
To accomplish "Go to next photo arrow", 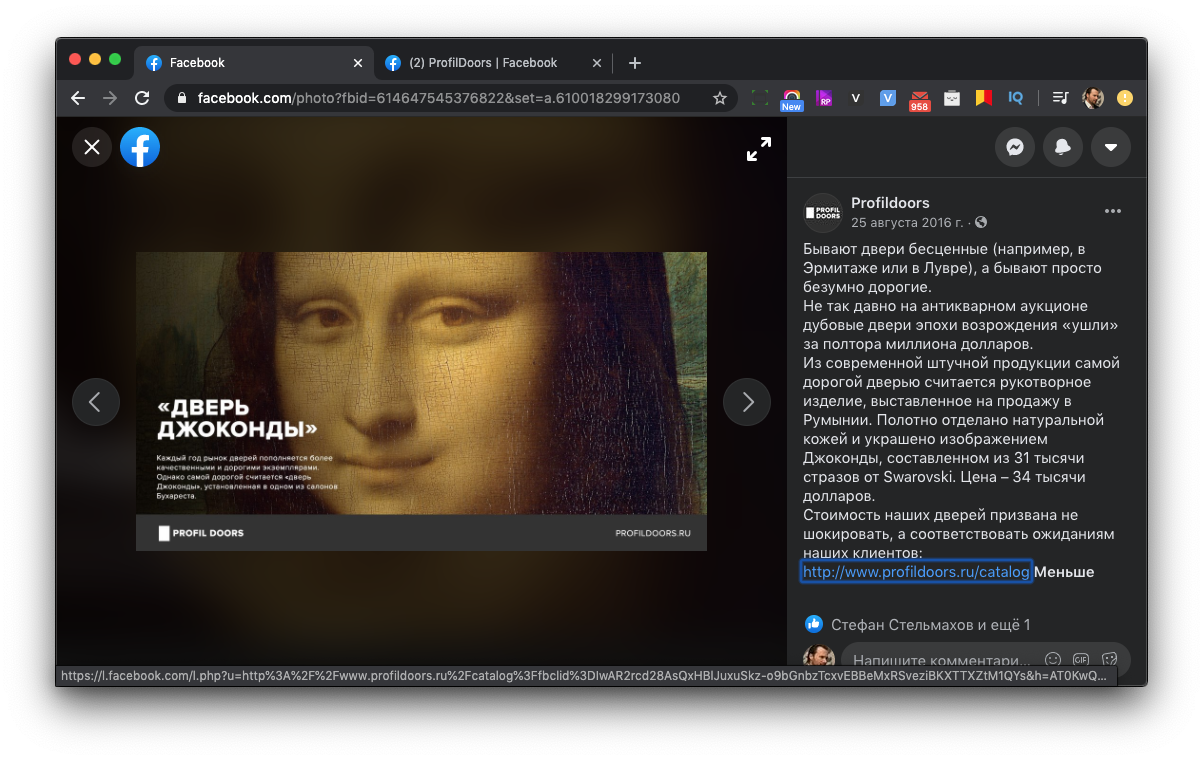I will (x=747, y=402).
